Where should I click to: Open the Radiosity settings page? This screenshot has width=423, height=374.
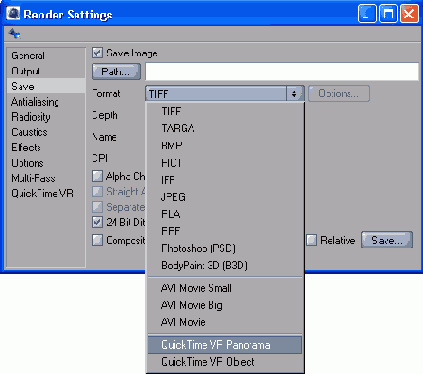click(46, 117)
